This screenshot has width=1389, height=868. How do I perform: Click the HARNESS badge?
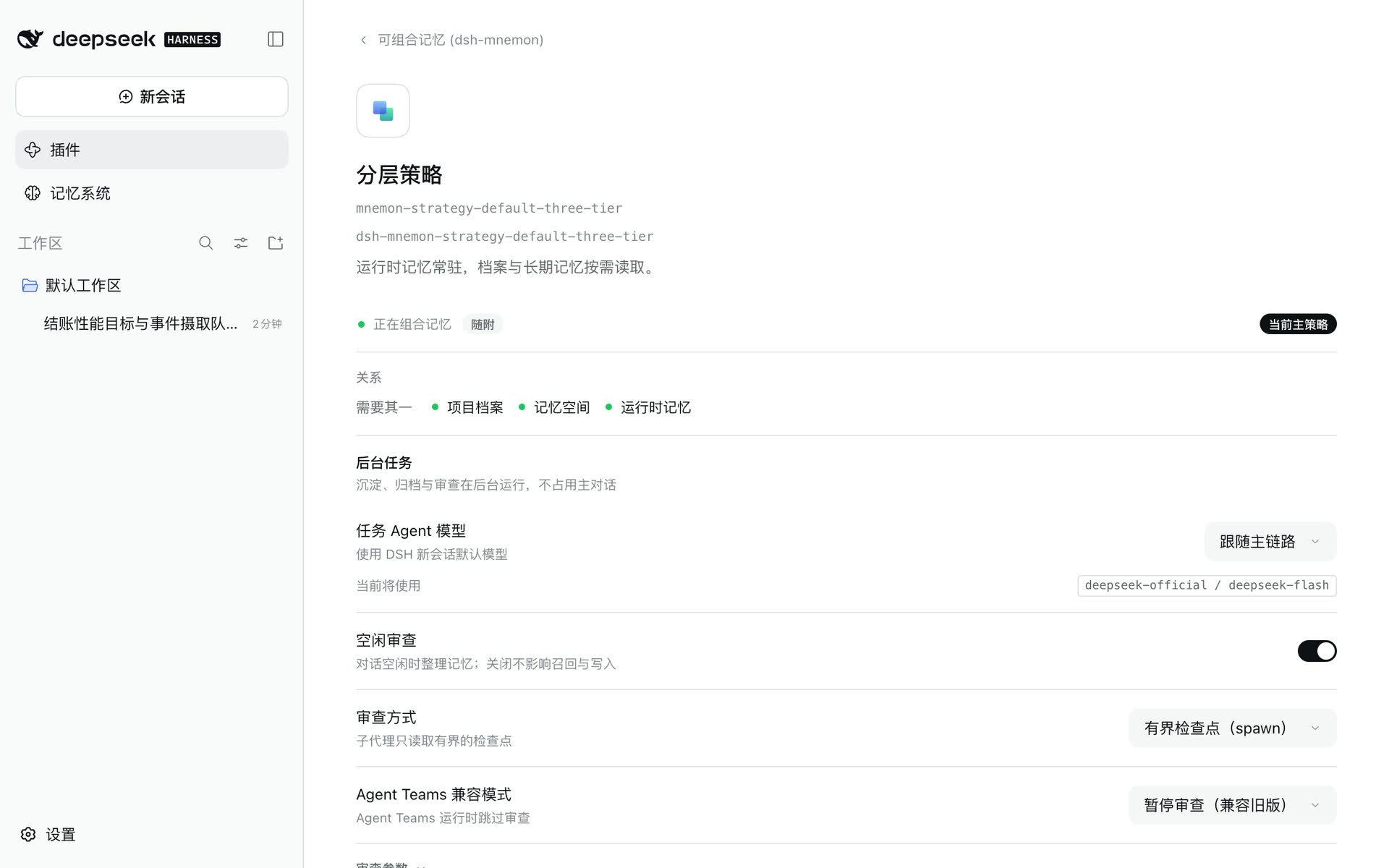tap(192, 40)
